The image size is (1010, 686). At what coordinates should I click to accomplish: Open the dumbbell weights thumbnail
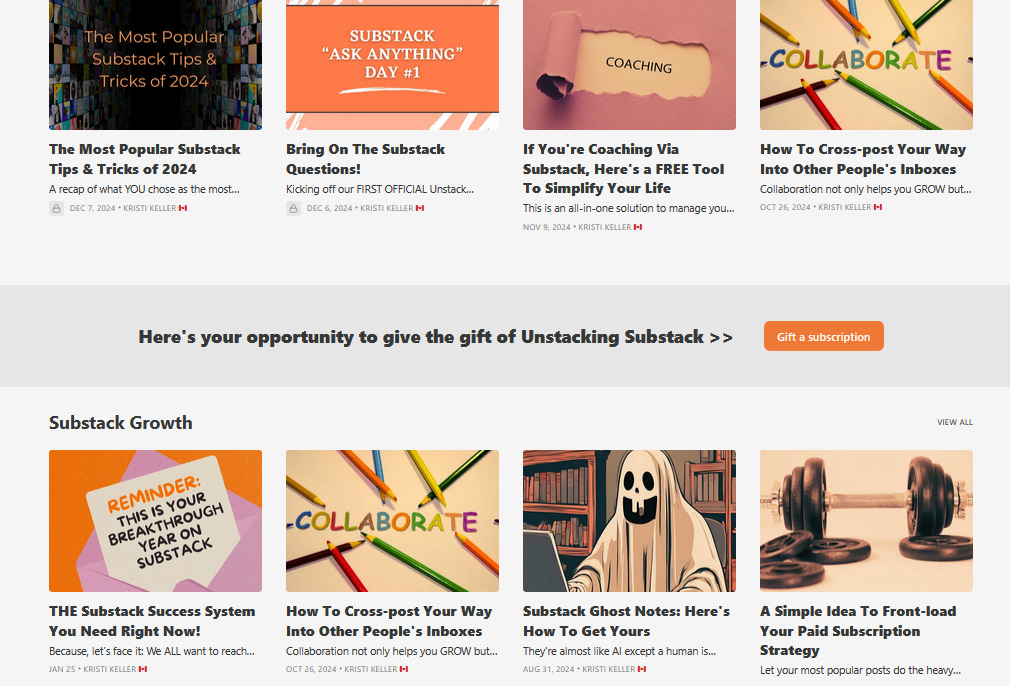866,521
